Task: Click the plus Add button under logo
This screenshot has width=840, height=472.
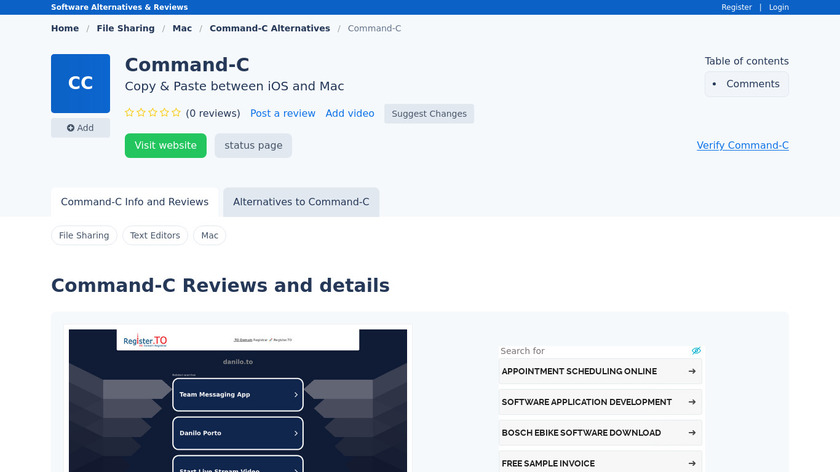Action: tap(80, 128)
